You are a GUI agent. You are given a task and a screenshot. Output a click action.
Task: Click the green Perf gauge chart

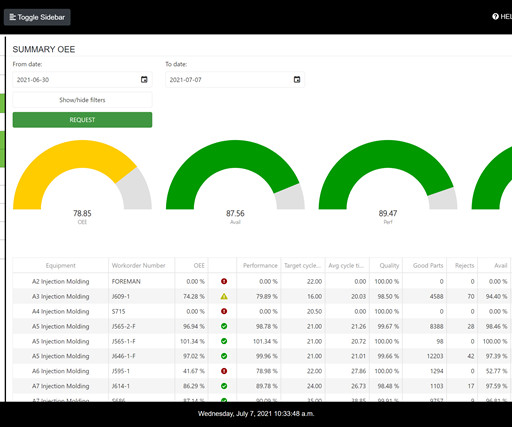(x=388, y=175)
